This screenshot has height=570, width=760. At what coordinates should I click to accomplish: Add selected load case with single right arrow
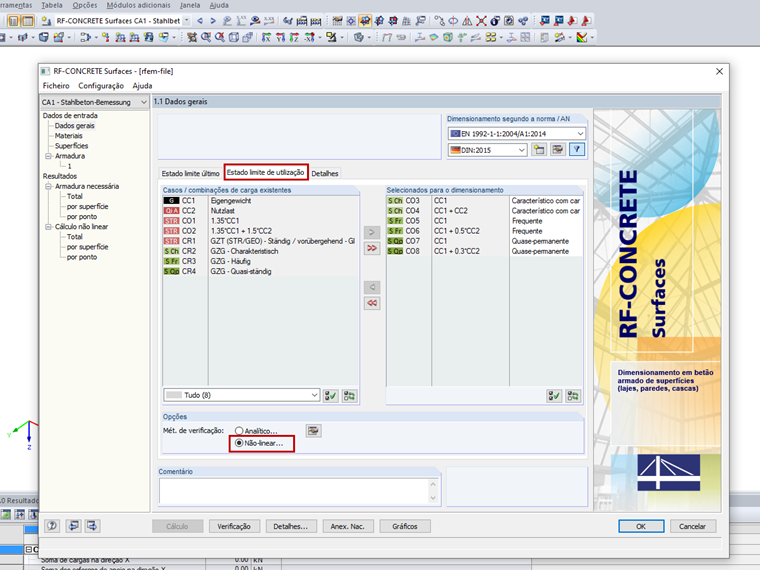[x=372, y=232]
